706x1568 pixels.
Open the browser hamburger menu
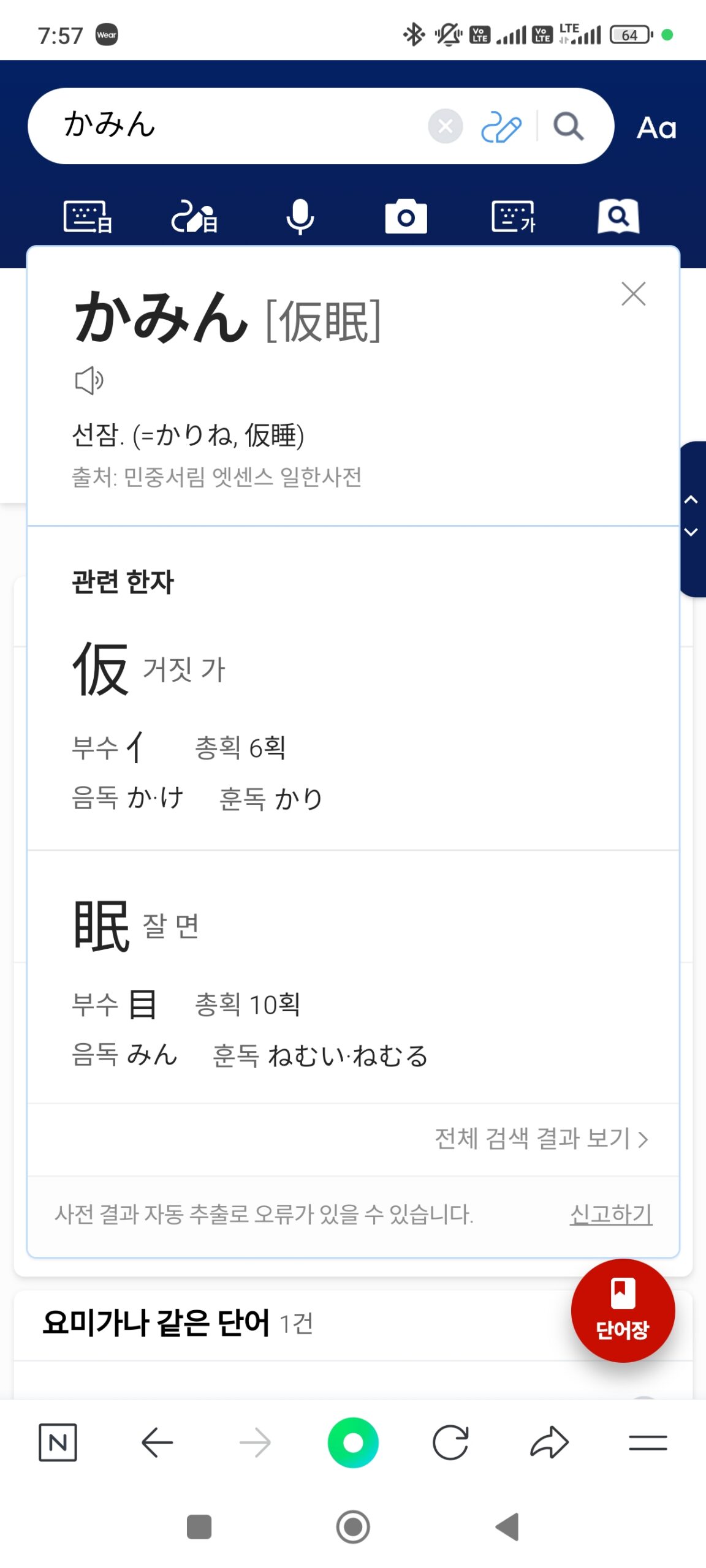point(648,1442)
